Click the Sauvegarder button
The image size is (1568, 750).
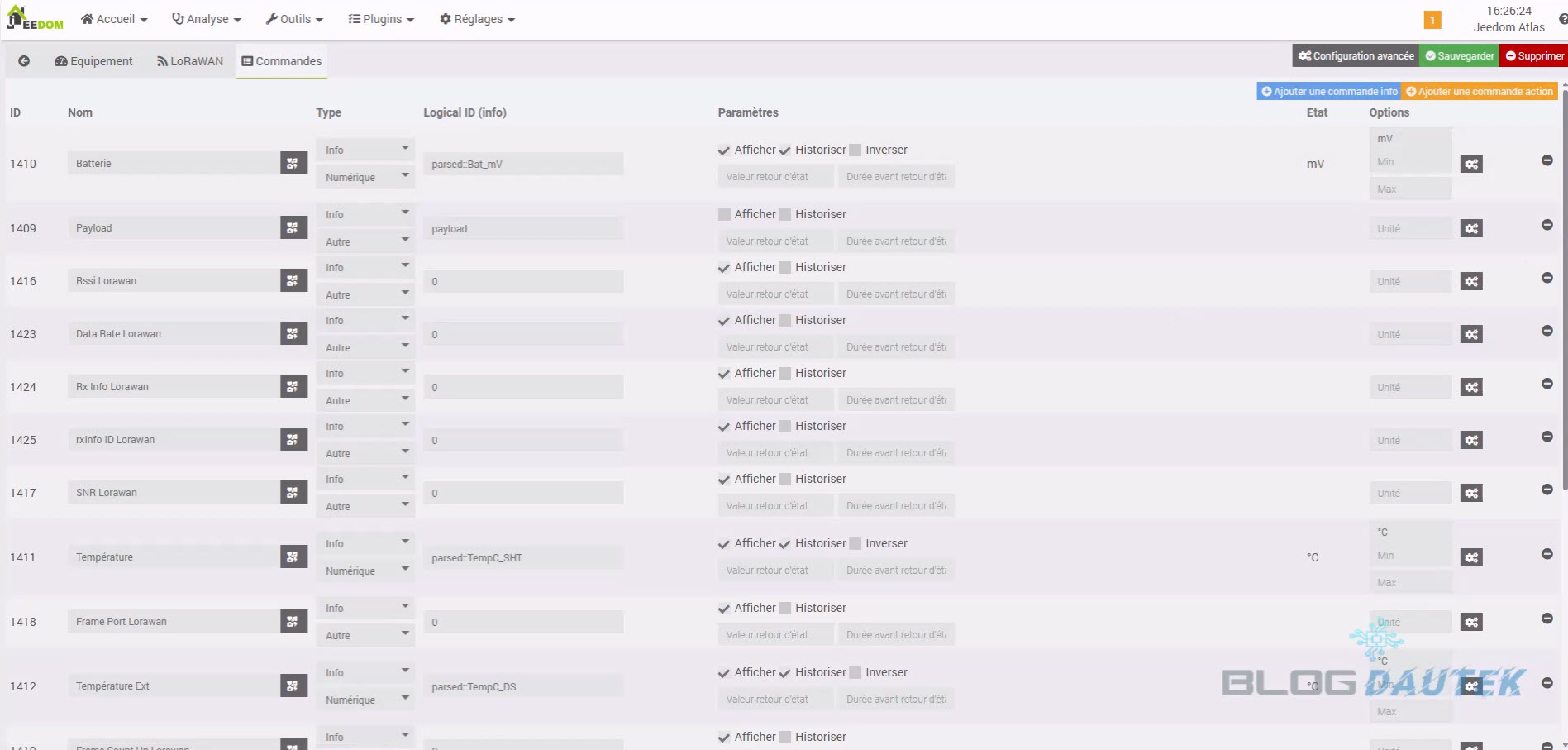point(1459,56)
